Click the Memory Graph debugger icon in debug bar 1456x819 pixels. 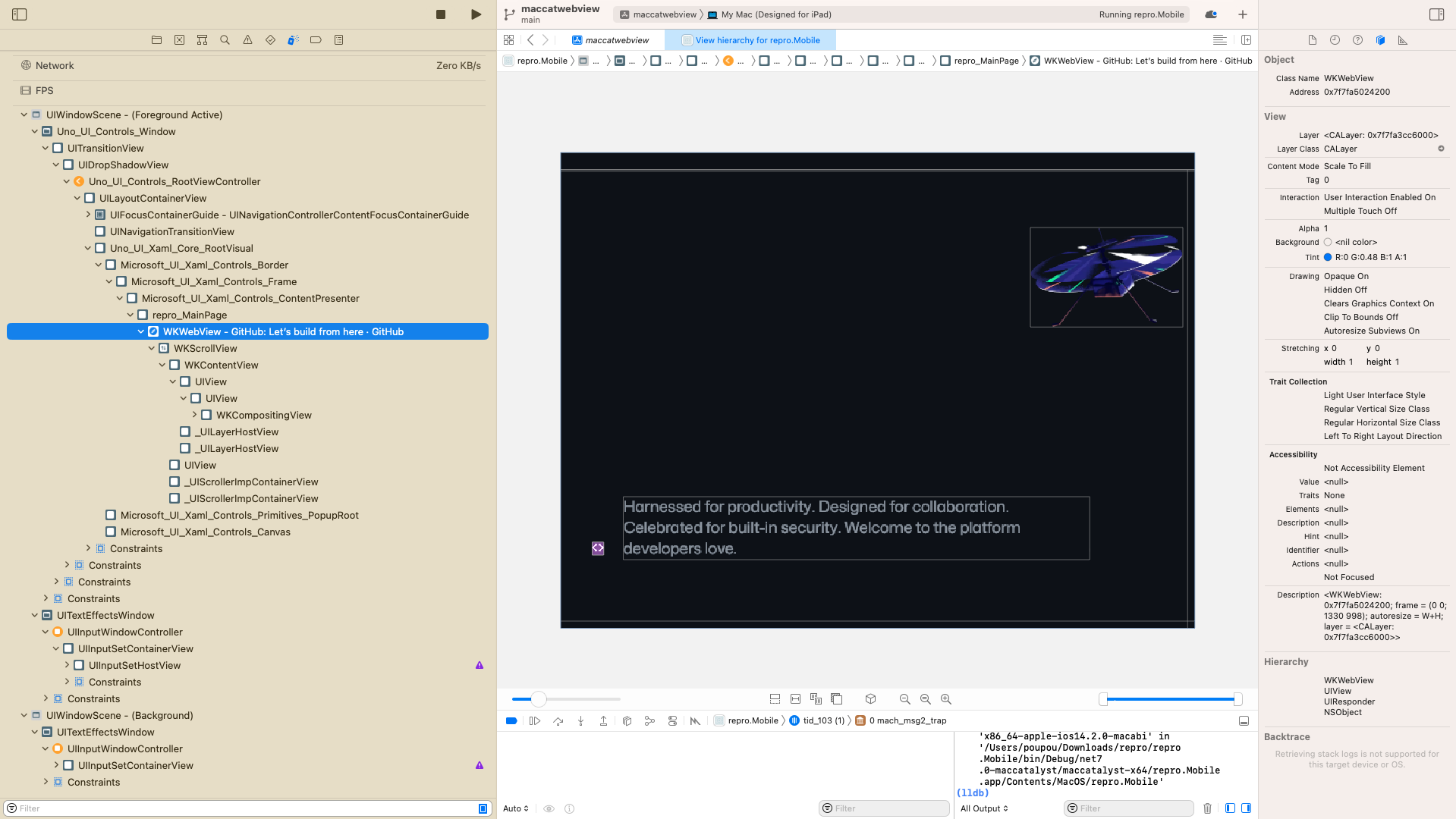[x=650, y=720]
